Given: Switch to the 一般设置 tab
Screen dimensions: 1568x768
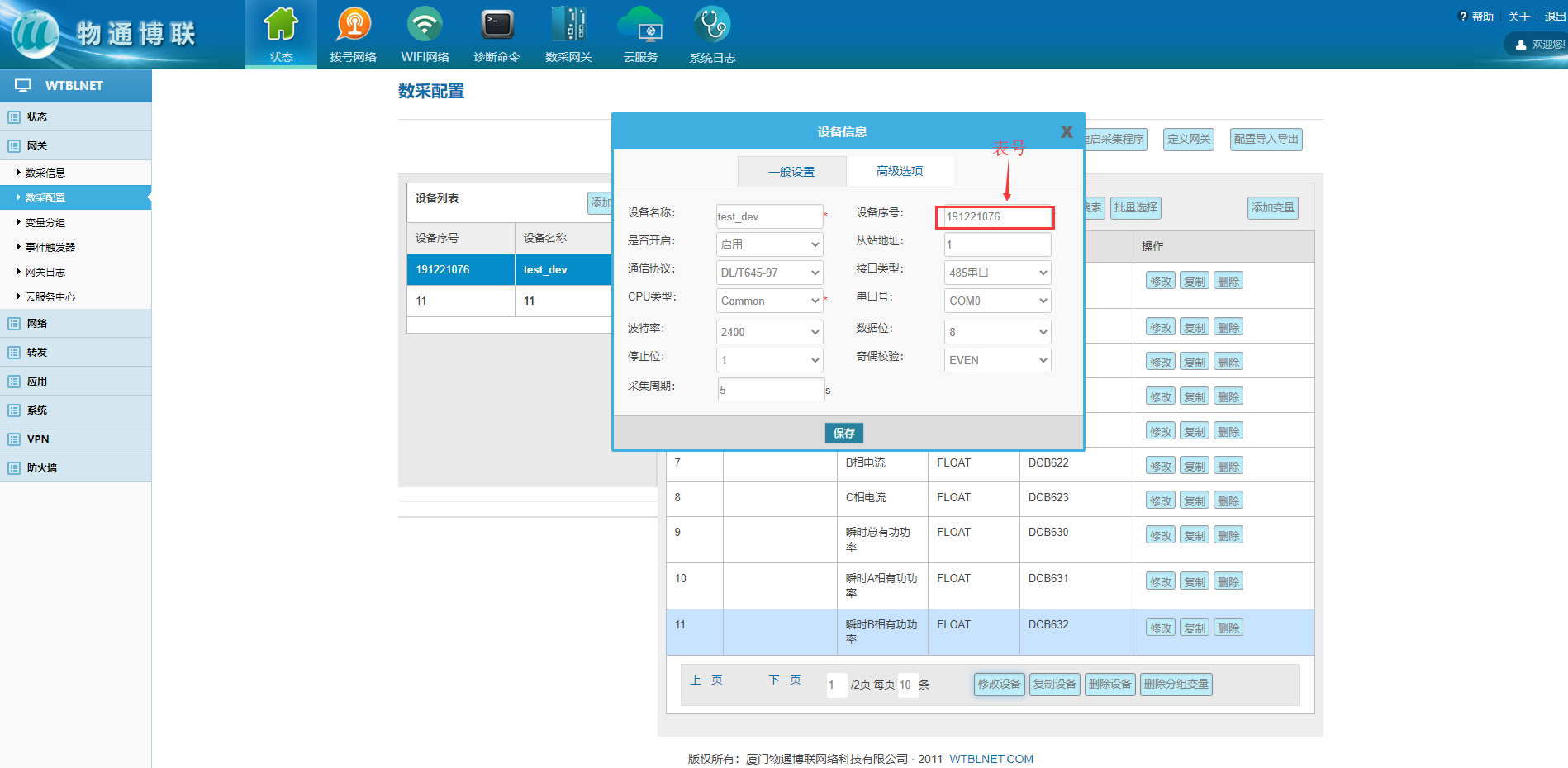Looking at the screenshot, I should coord(791,172).
